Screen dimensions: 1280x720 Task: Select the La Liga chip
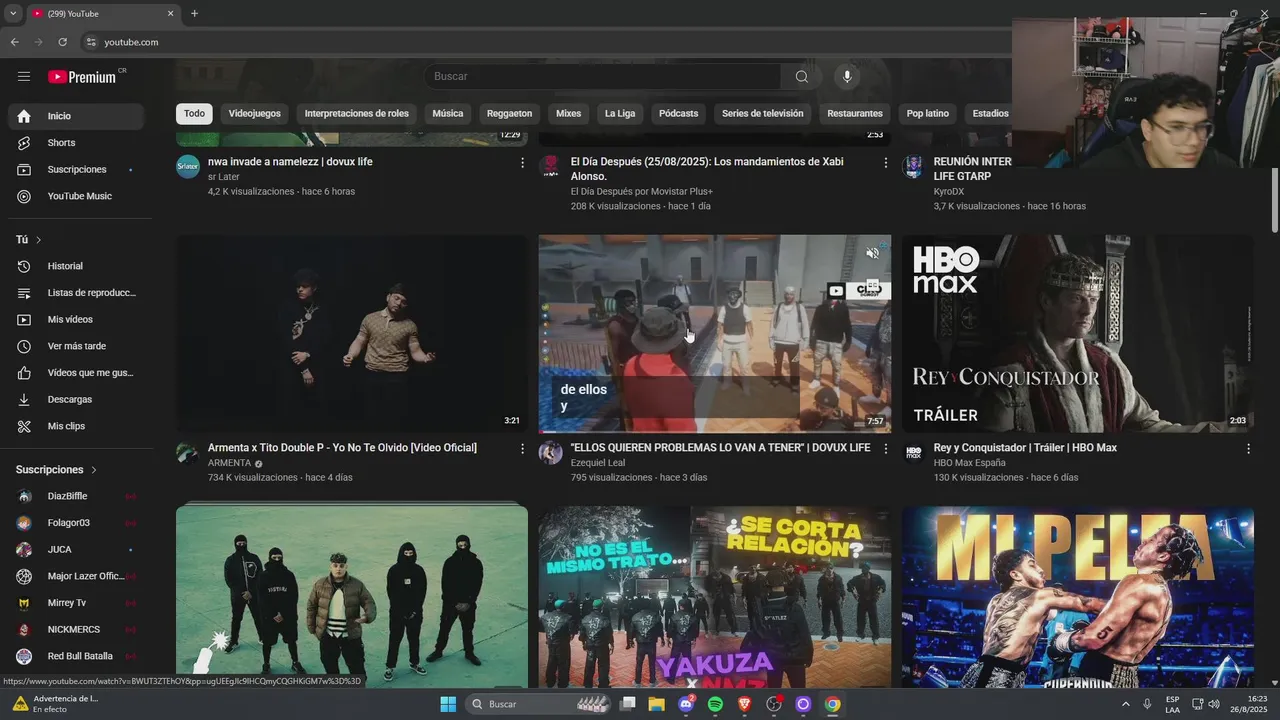[x=620, y=114]
